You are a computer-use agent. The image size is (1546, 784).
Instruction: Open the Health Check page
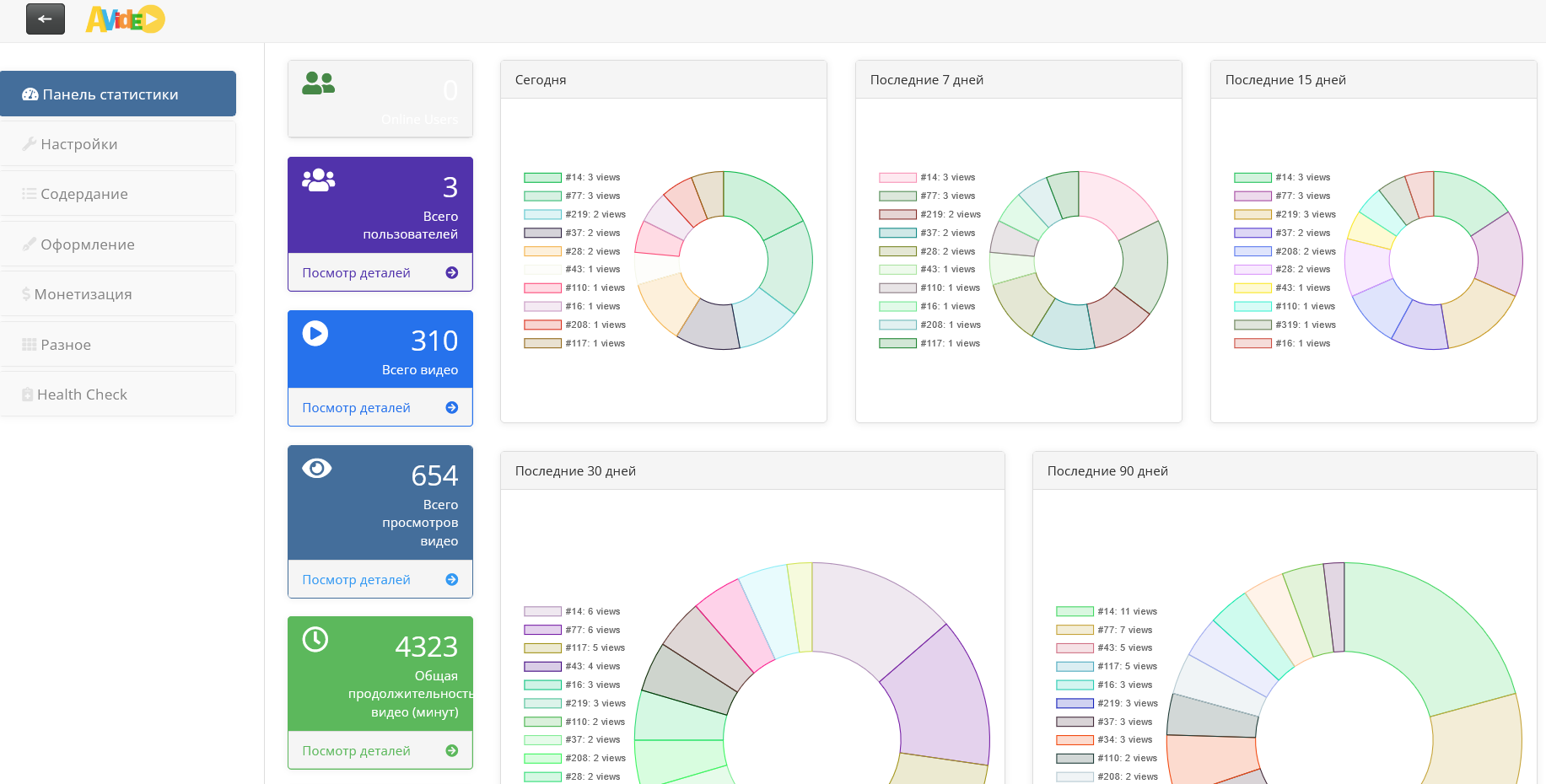click(118, 395)
